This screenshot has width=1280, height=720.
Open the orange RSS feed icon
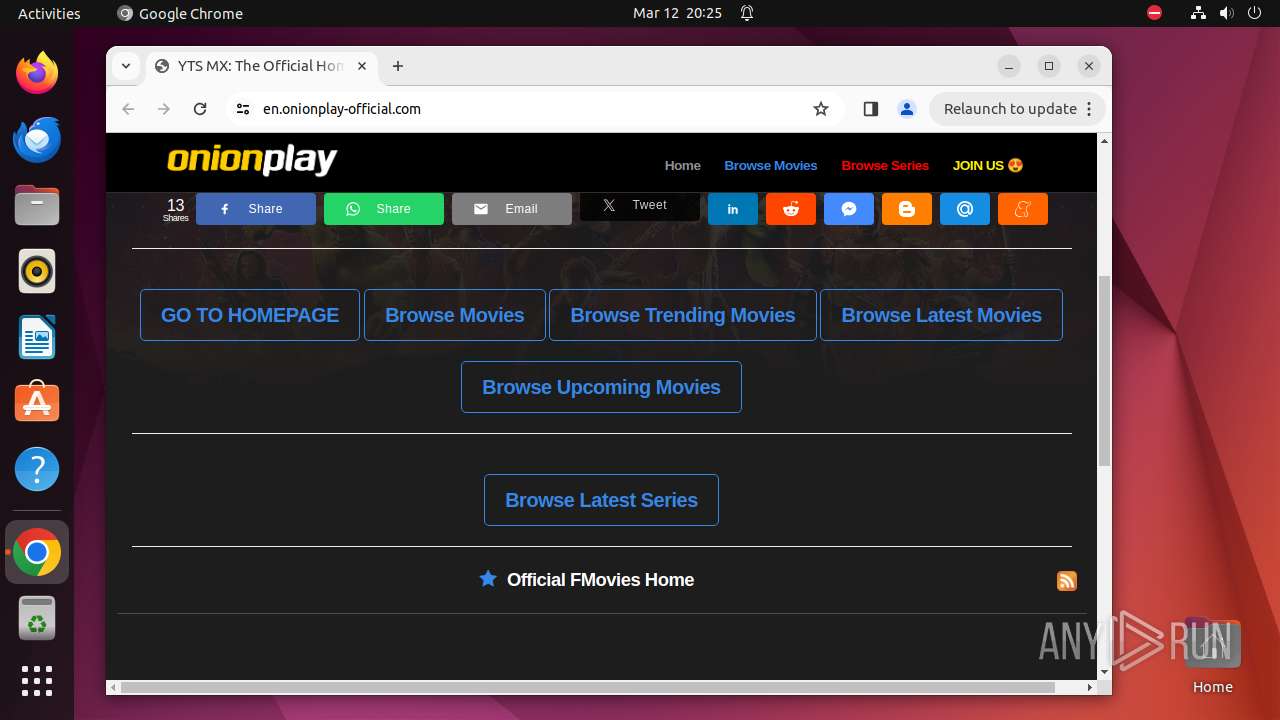tap(1067, 581)
